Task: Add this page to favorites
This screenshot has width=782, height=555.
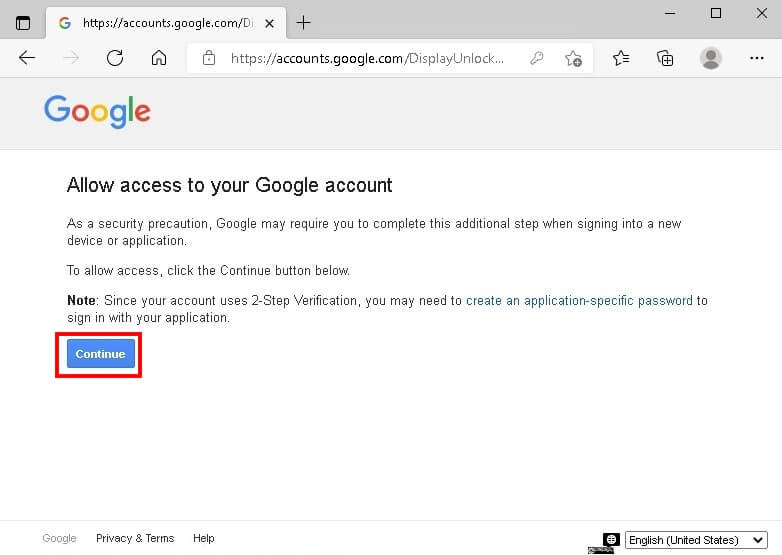Action: (x=574, y=58)
